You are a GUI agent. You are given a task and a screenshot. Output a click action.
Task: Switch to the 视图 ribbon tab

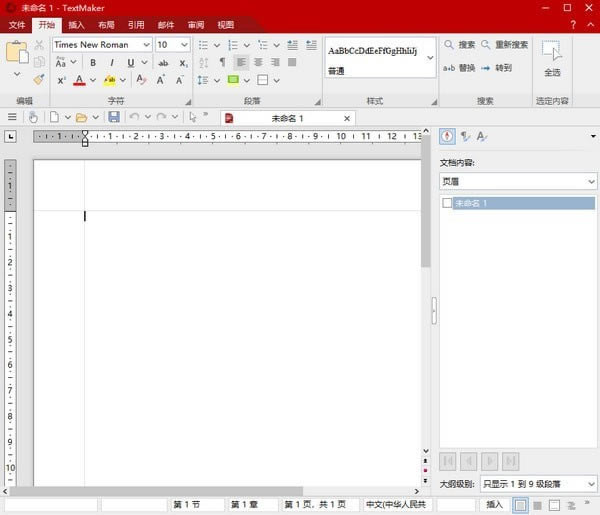(226, 25)
